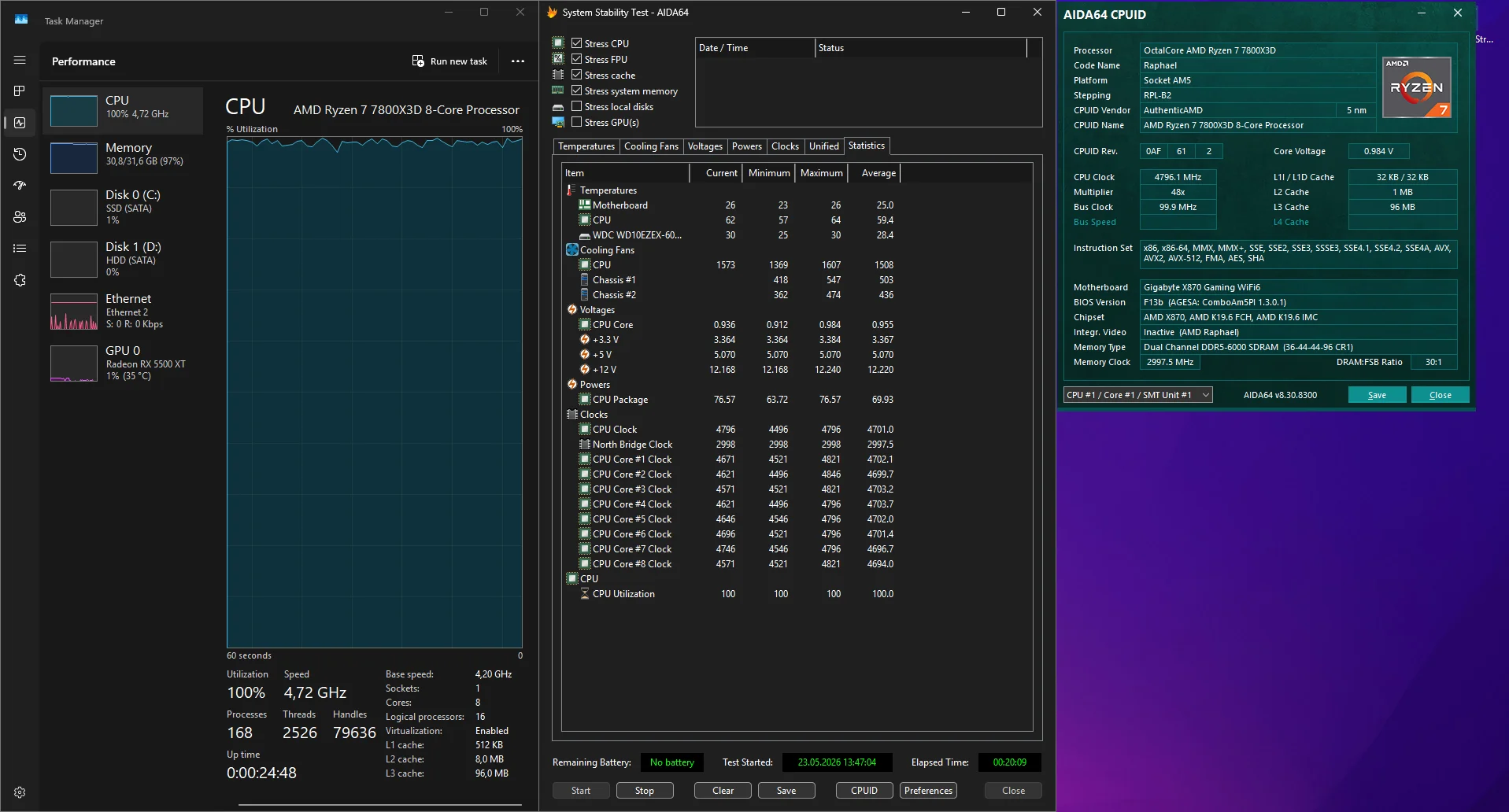Collapse the Cooling Fans tree group
The width and height of the screenshot is (1509, 812).
pos(572,249)
